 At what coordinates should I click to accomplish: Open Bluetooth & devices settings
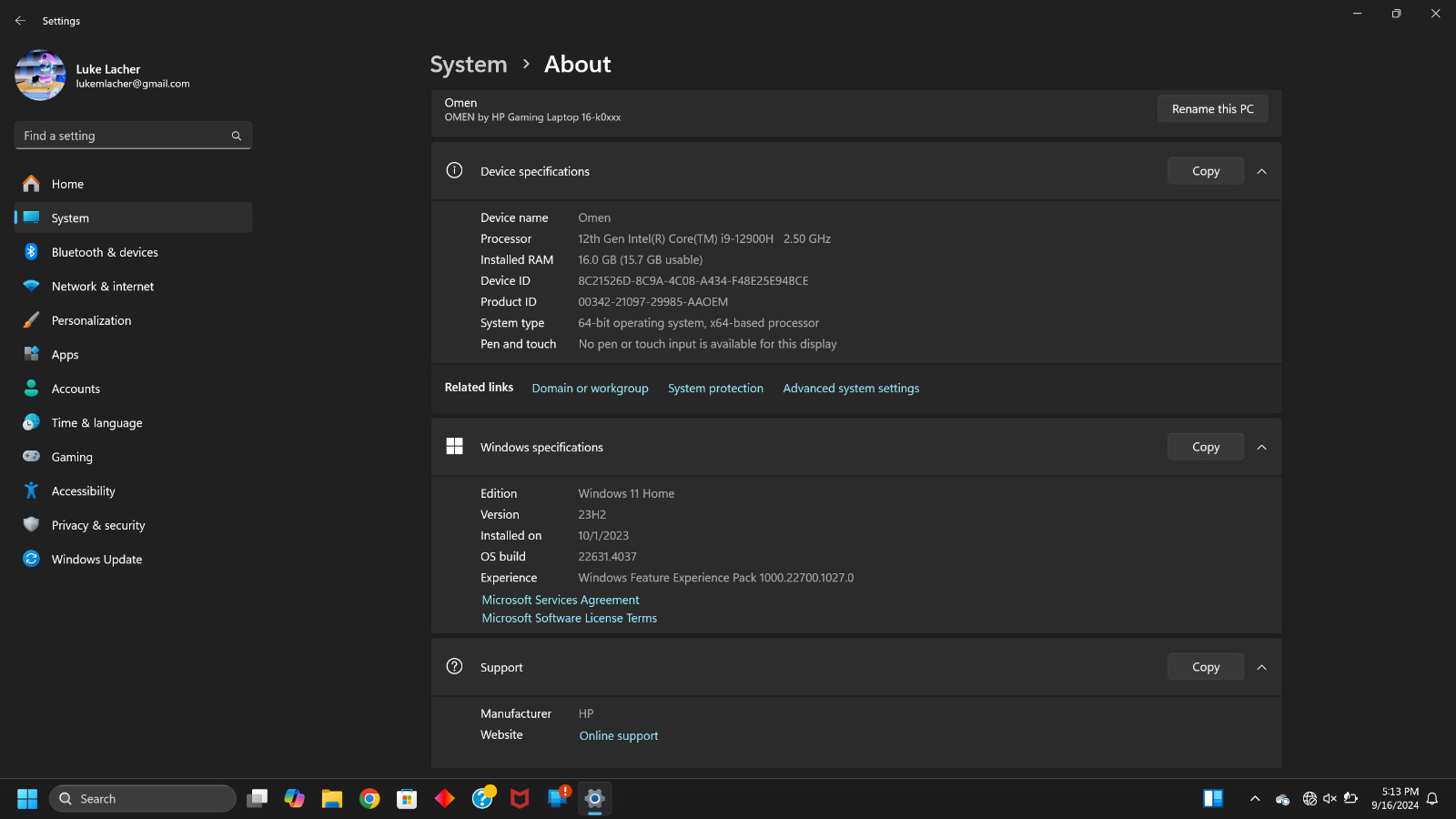pos(133,252)
